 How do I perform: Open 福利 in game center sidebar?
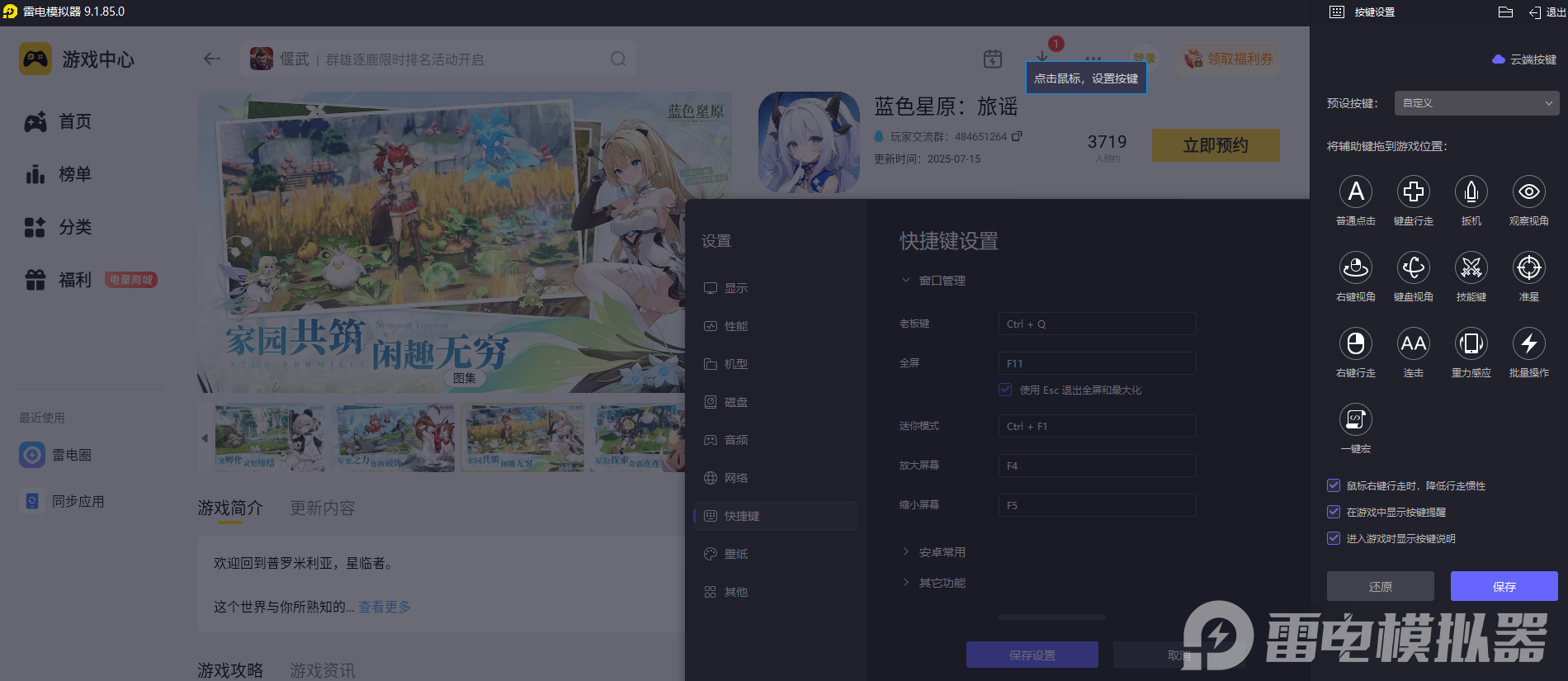coord(58,280)
